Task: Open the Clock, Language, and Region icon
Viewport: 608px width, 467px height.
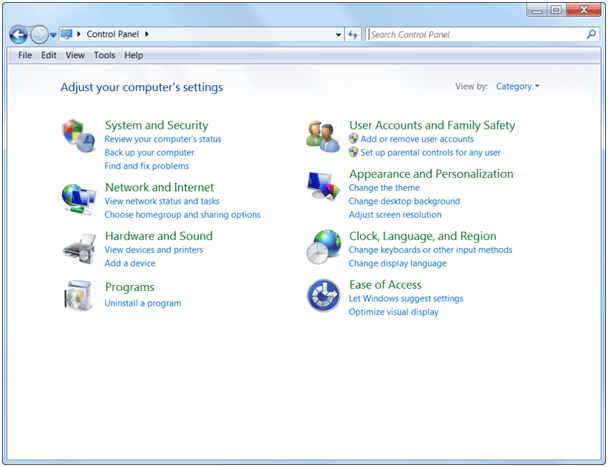Action: click(x=324, y=247)
